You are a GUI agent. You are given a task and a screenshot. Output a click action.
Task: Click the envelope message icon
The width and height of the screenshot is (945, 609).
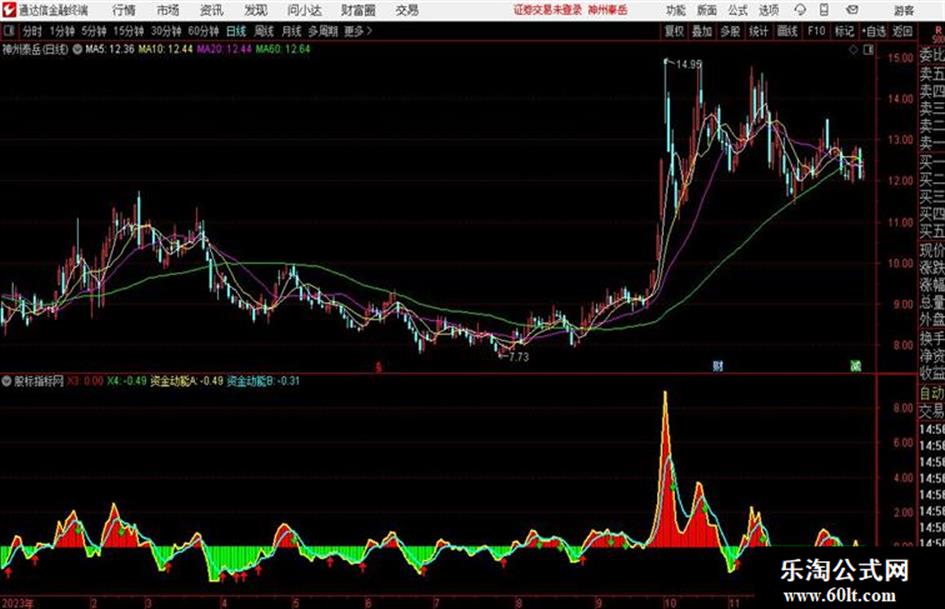pos(852,10)
